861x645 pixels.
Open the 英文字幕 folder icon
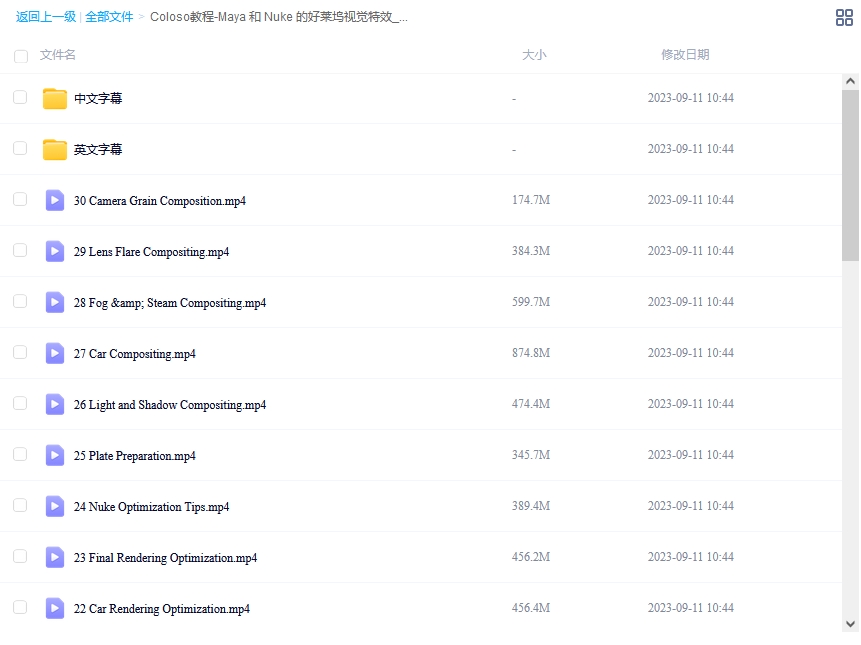pyautogui.click(x=55, y=149)
